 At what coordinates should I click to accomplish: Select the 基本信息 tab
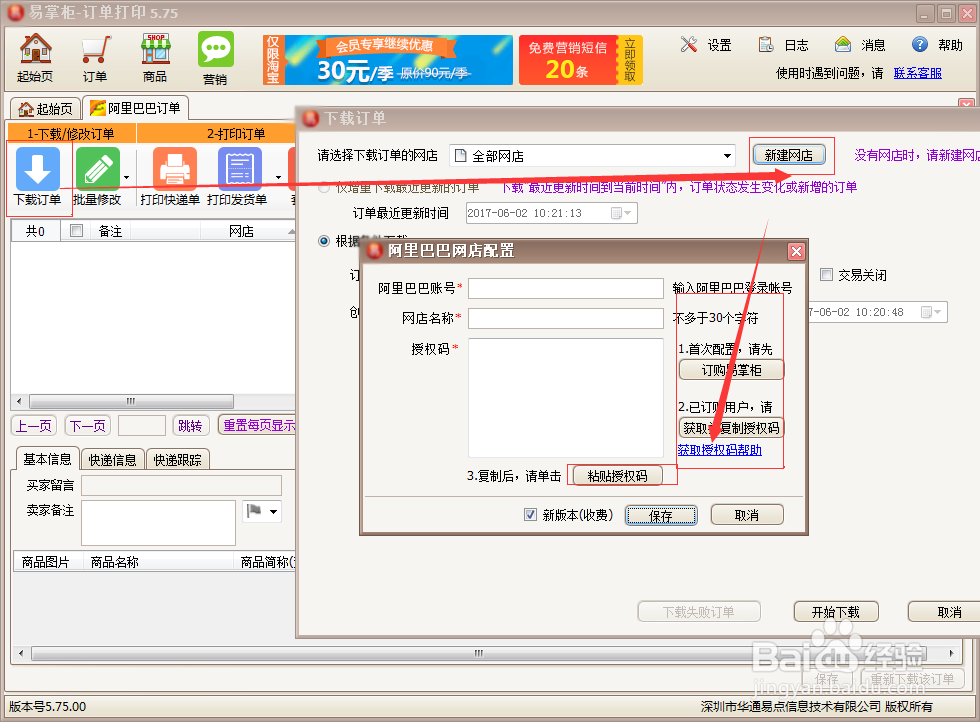pyautogui.click(x=48, y=459)
